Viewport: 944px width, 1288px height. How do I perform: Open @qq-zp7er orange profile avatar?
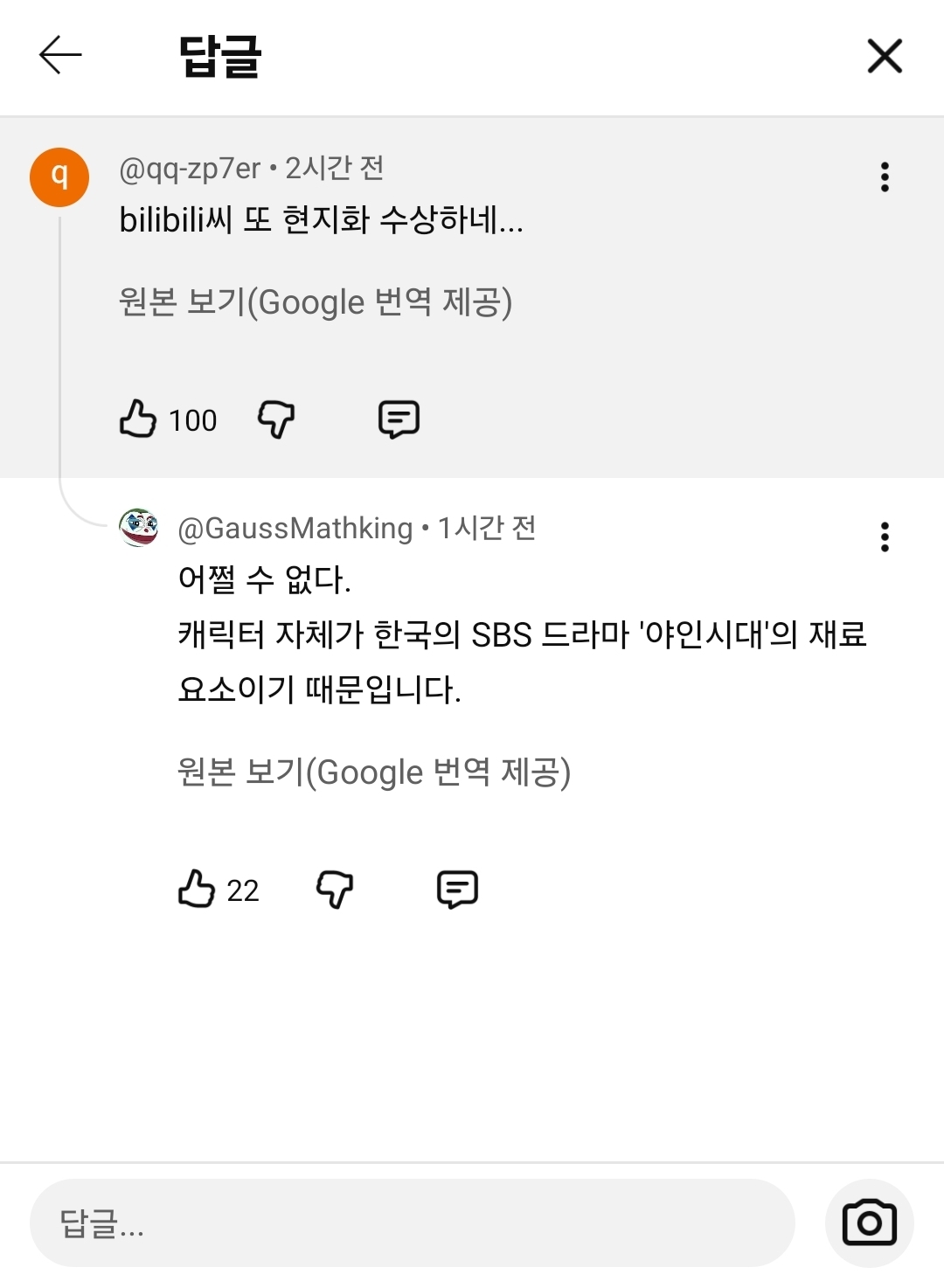[x=59, y=177]
